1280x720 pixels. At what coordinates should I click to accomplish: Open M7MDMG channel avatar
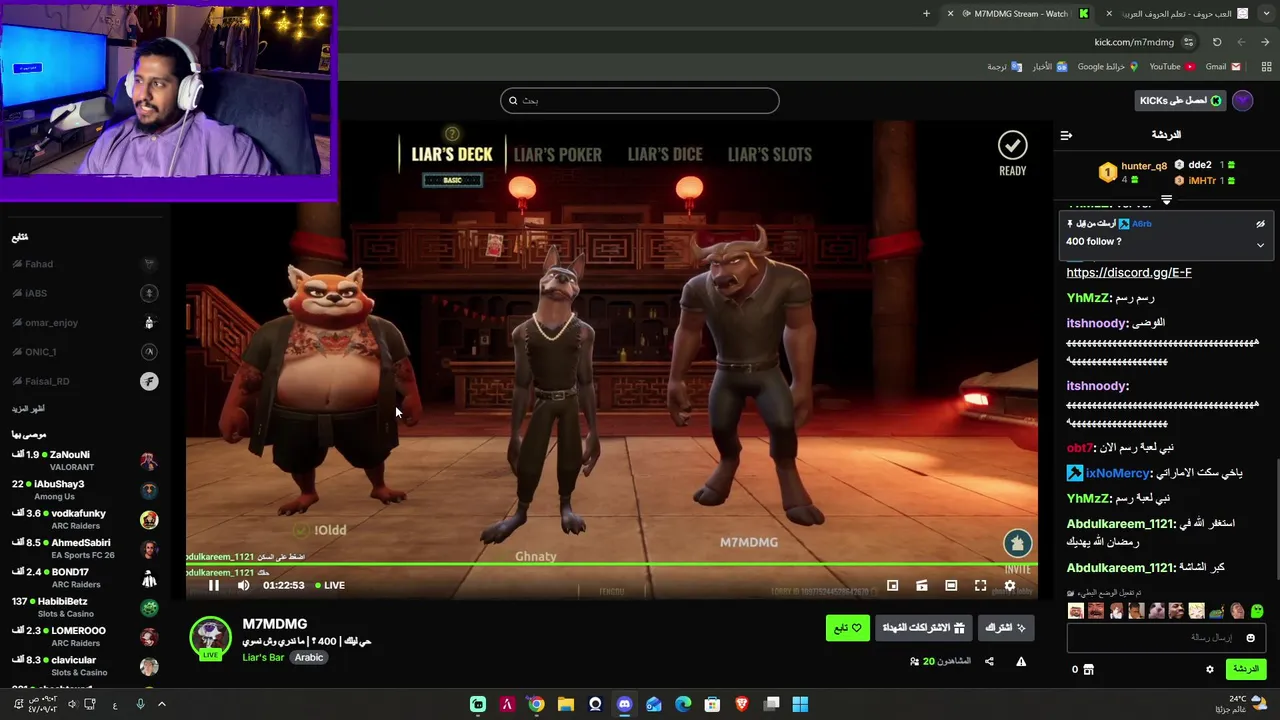click(210, 638)
